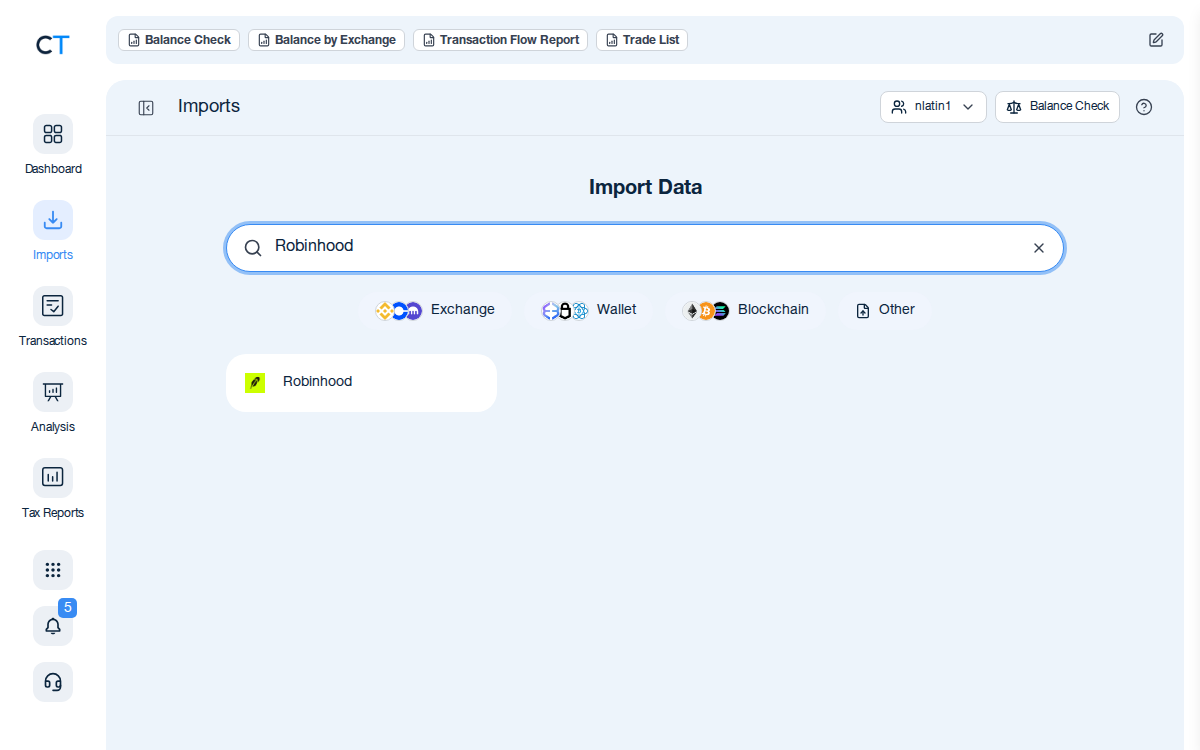Screen dimensions: 1200x750
Task: Open the Dashboard sidebar icon
Action: pos(53,134)
